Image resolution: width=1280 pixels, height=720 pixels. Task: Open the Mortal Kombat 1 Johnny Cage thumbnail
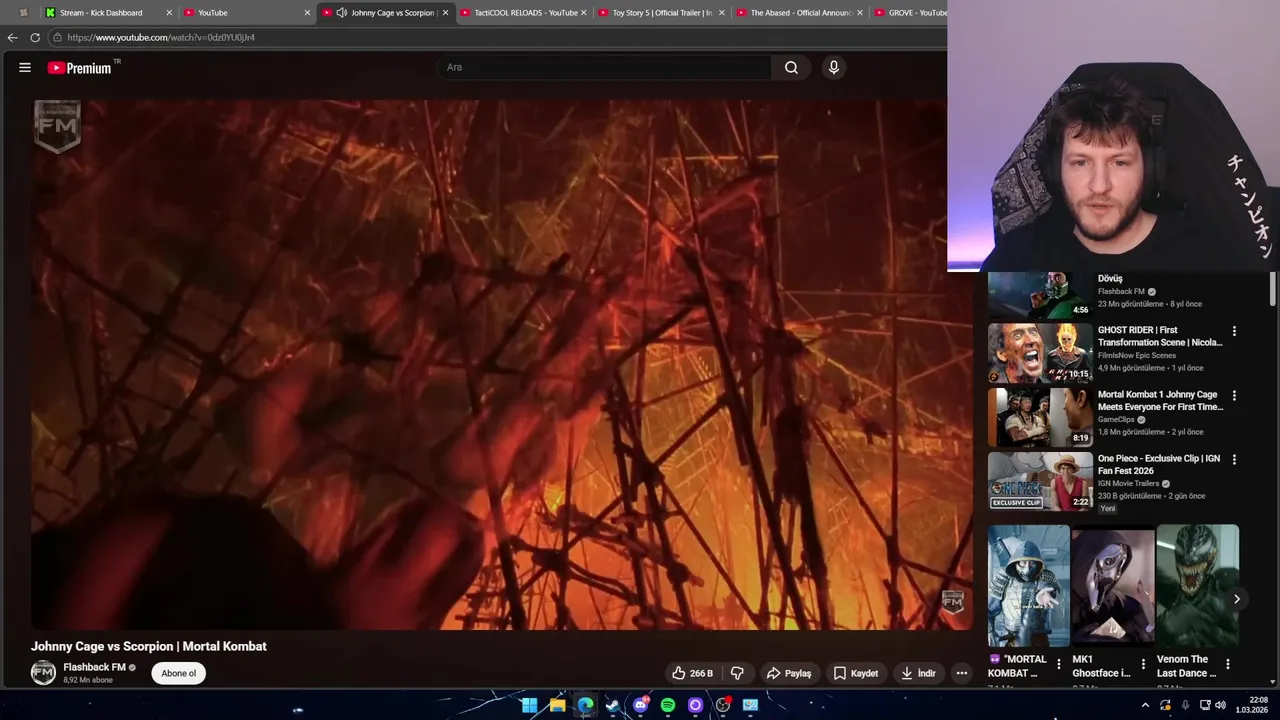[x=1040, y=417]
